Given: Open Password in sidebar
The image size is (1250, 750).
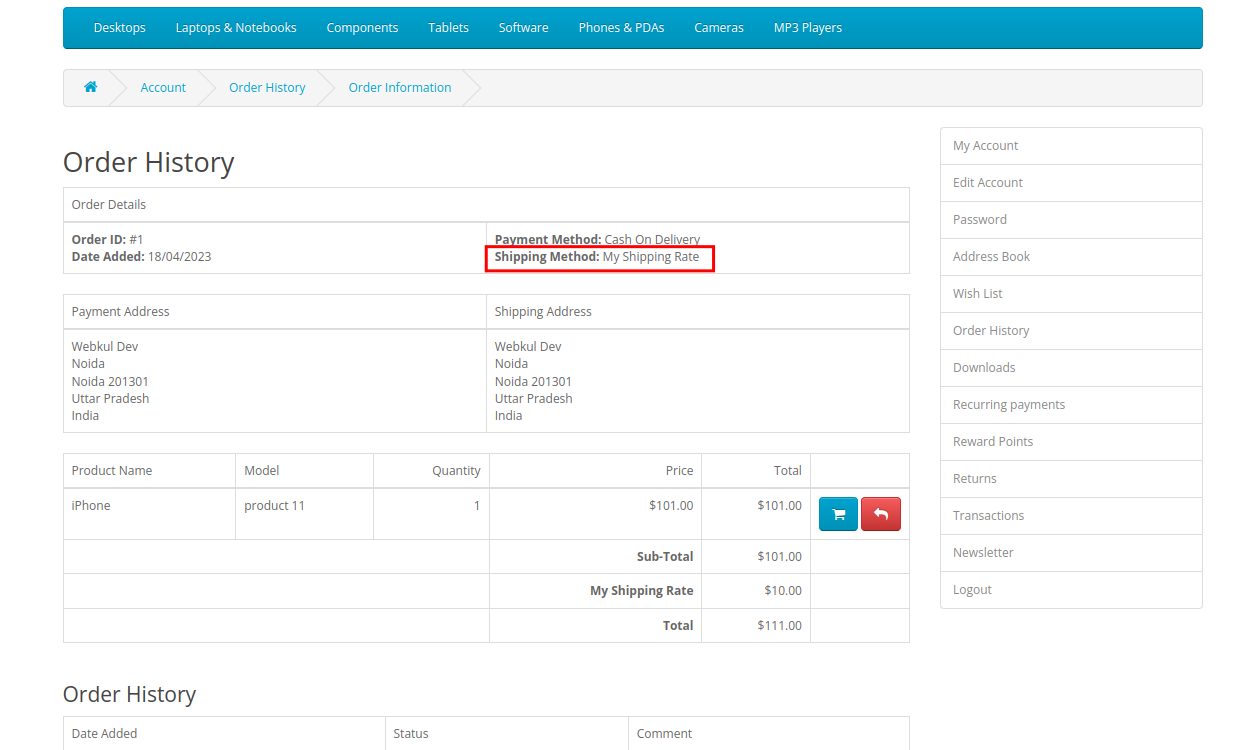Looking at the screenshot, I should (1071, 220).
